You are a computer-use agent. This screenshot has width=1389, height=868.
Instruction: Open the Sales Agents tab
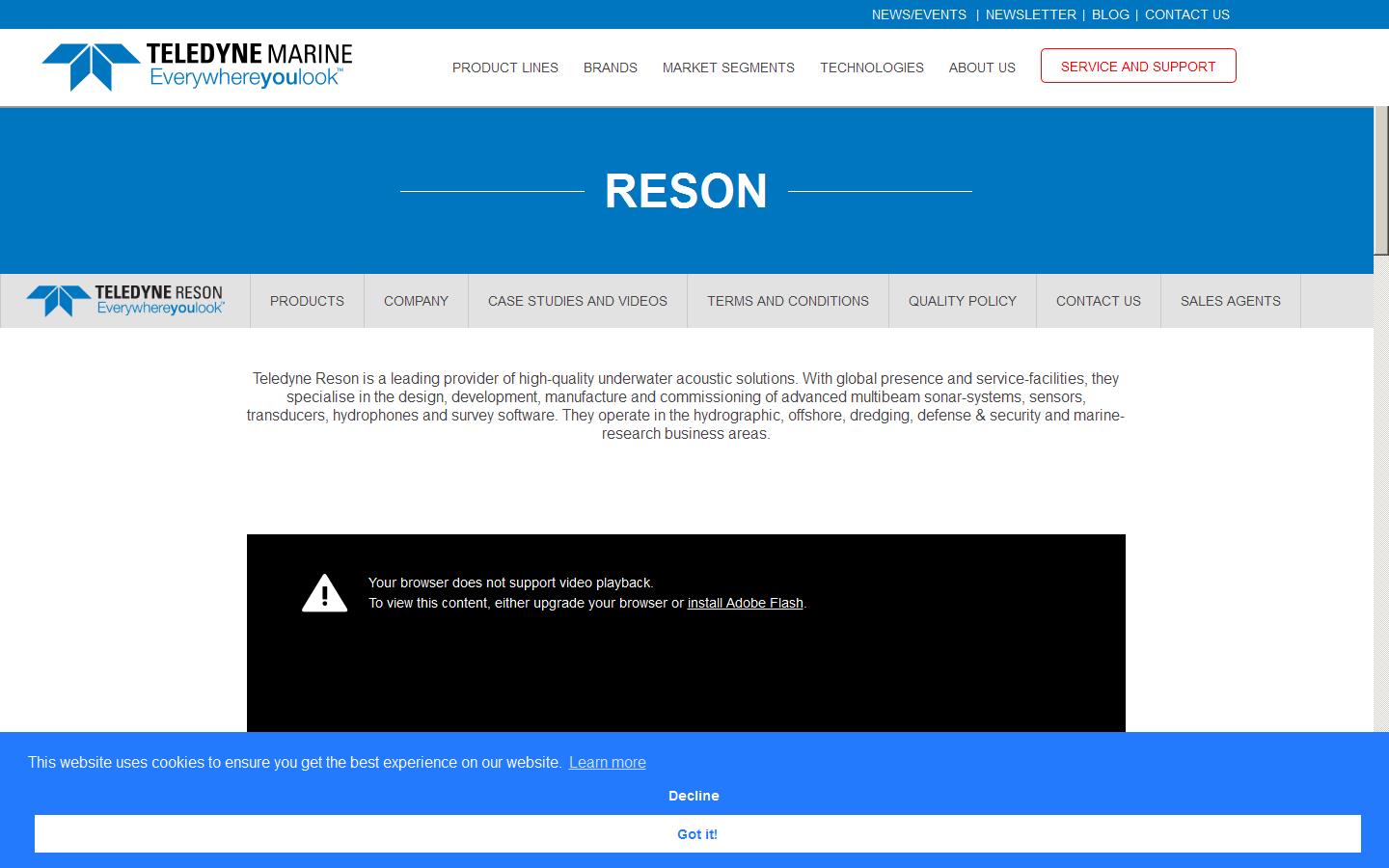(x=1231, y=301)
